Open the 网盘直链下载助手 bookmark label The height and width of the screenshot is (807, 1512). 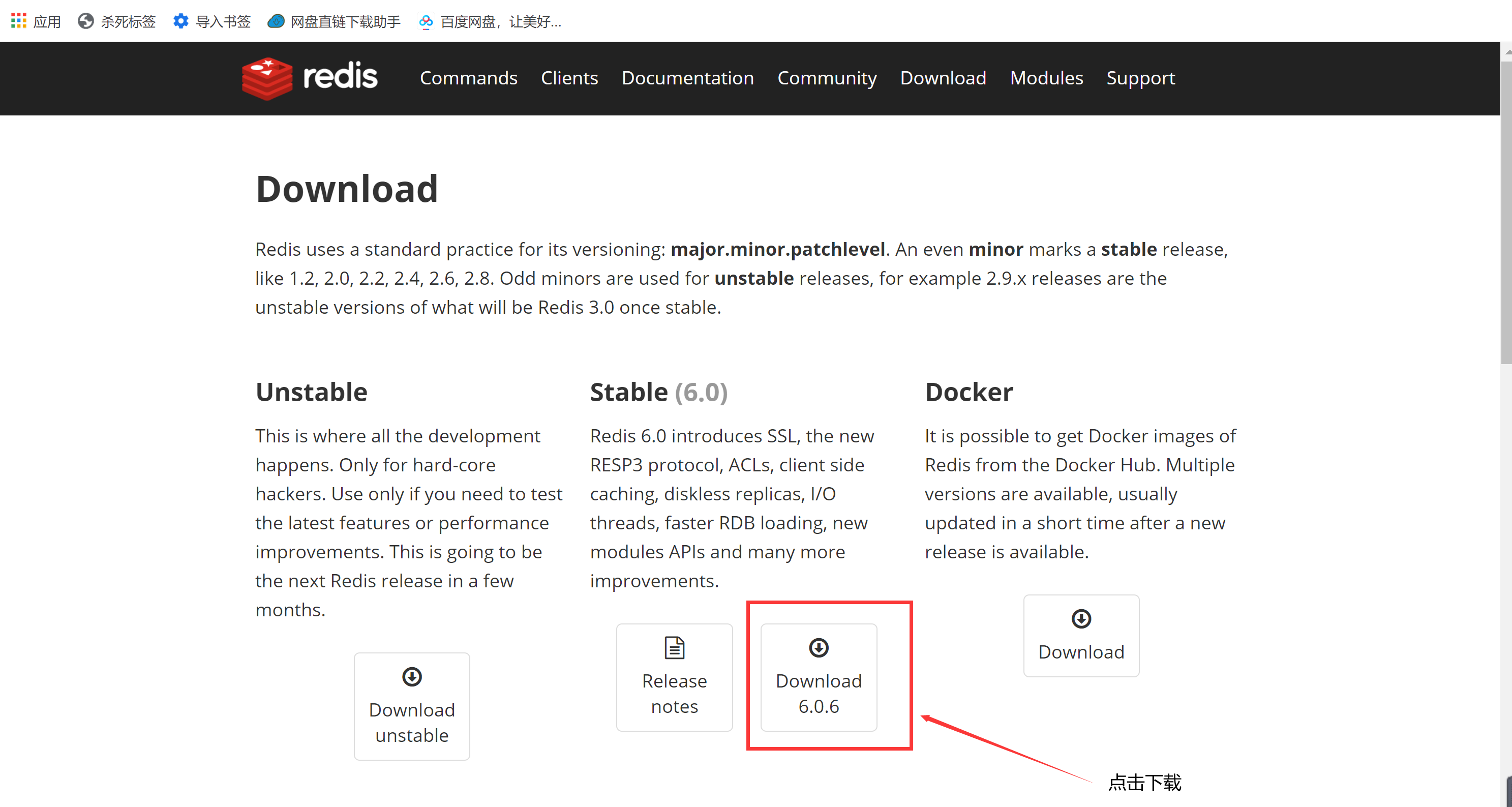pos(345,22)
